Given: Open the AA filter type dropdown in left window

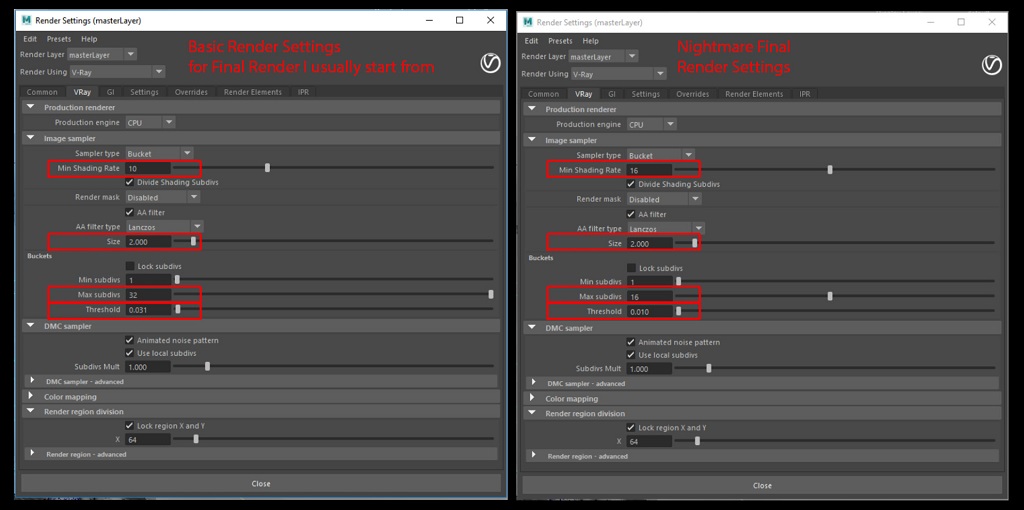Looking at the screenshot, I should [164, 227].
